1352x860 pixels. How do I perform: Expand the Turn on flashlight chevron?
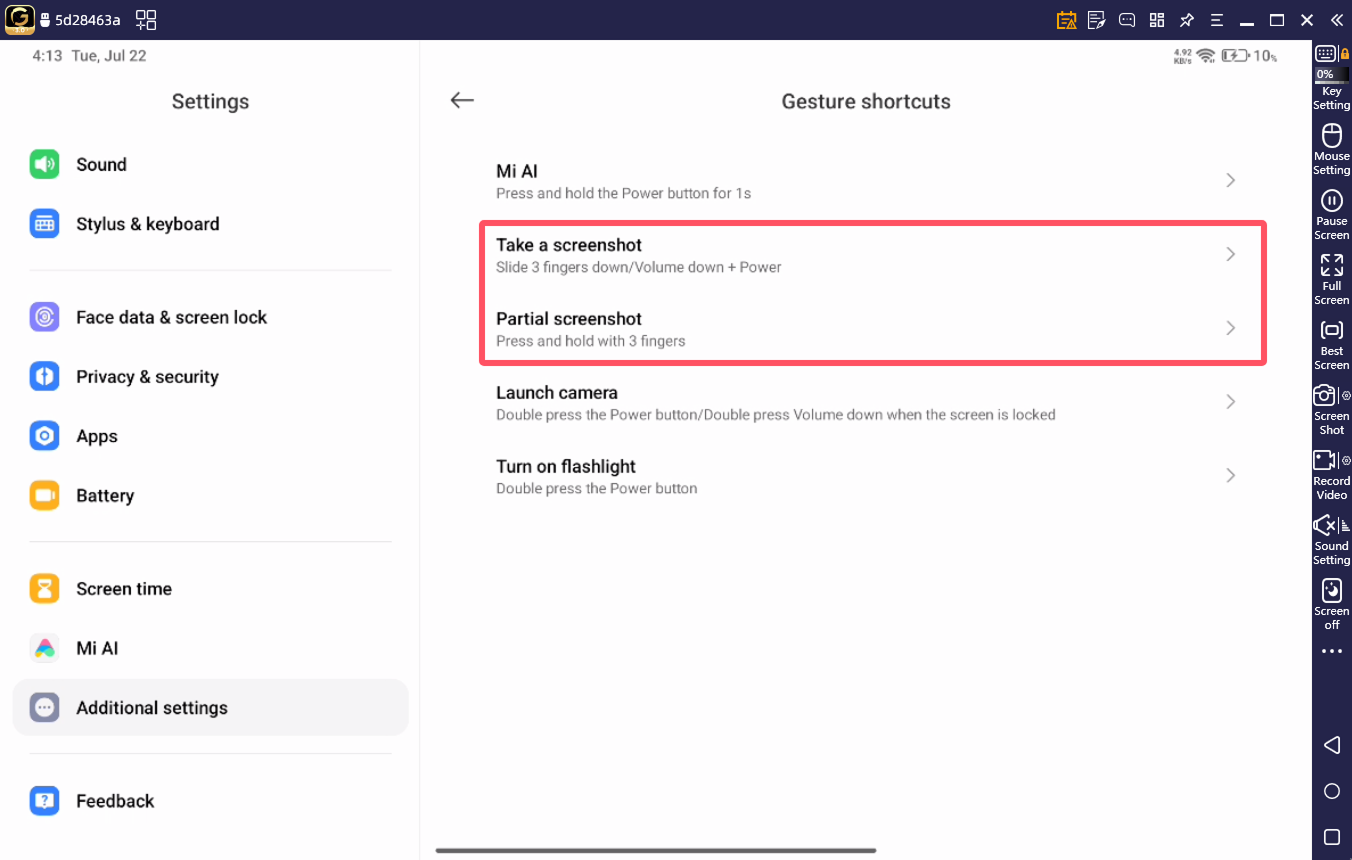[x=1231, y=475]
